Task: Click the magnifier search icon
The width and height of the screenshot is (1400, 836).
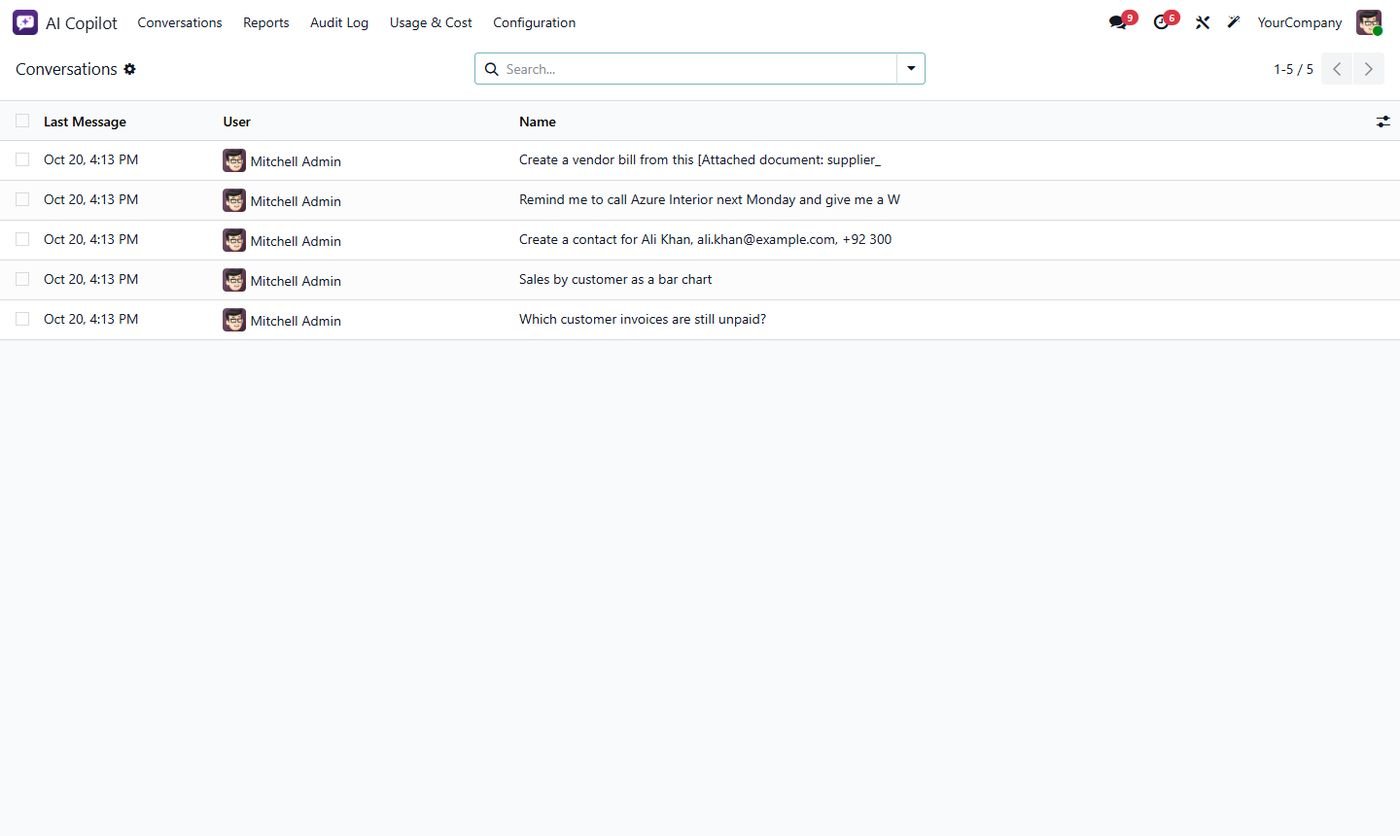Action: [491, 69]
